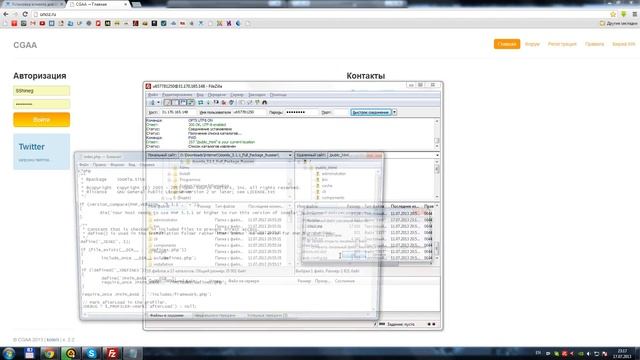
Task: Open the Site Manager dropdown arrow
Action: click(x=159, y=102)
